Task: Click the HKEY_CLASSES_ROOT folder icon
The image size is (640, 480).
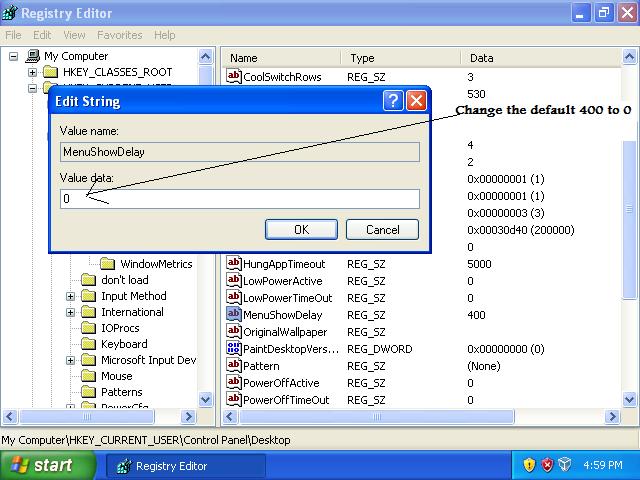Action: coord(51,72)
